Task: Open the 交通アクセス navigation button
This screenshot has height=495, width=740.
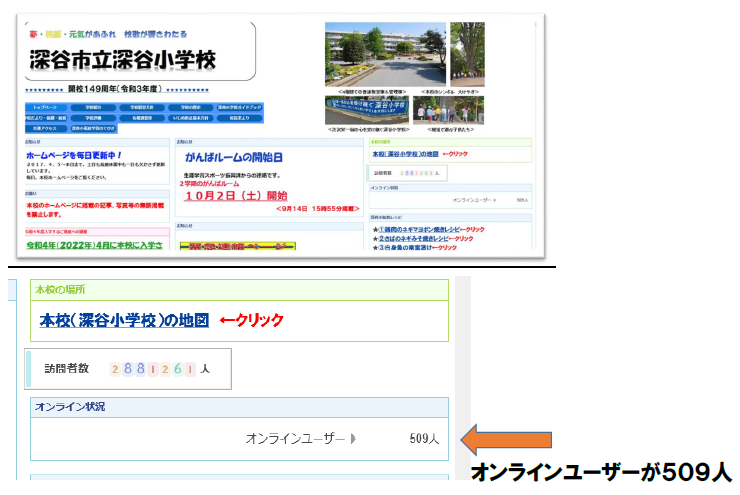Action: pyautogui.click(x=45, y=128)
